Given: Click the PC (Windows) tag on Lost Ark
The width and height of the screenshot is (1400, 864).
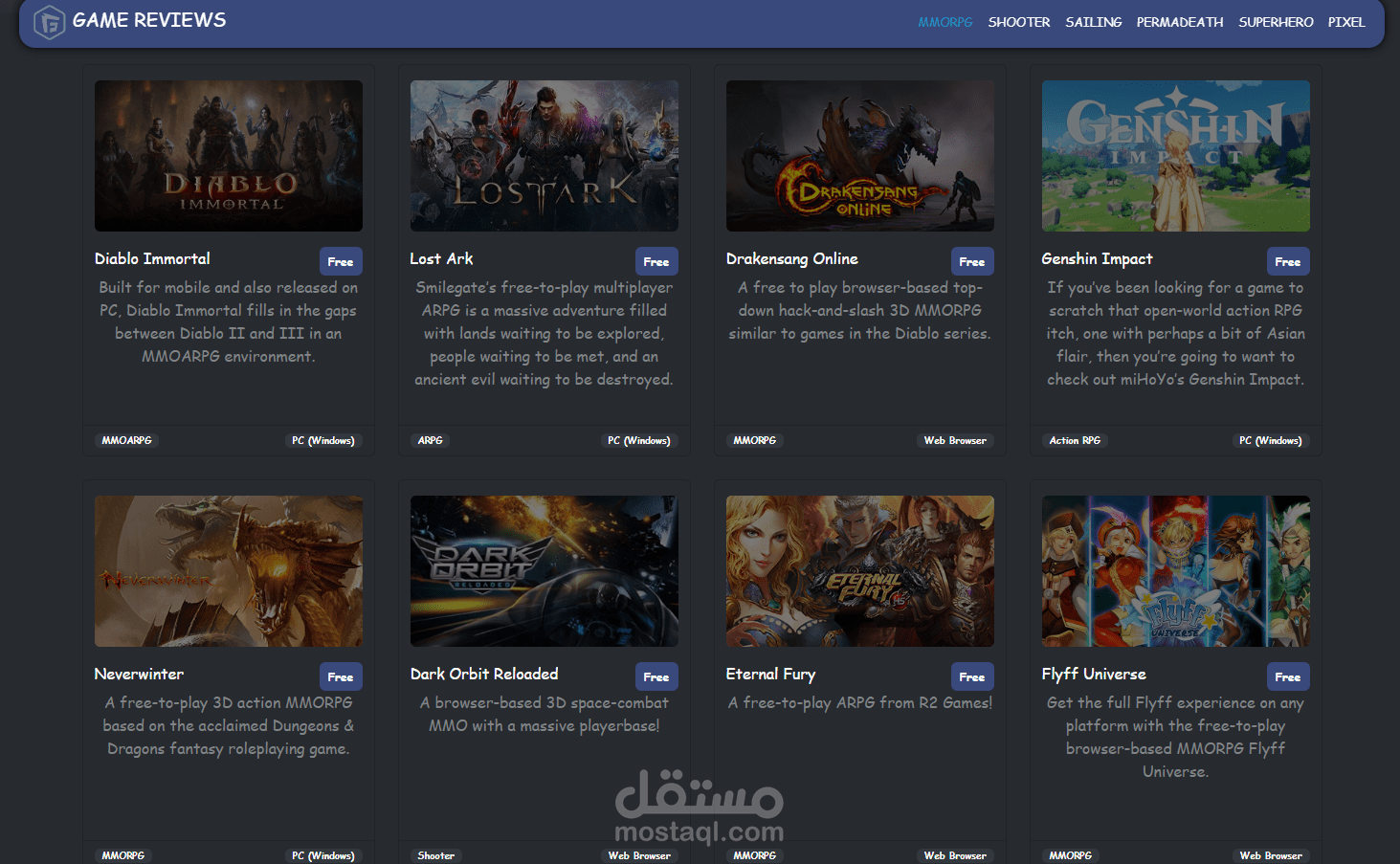Looking at the screenshot, I should 639,440.
